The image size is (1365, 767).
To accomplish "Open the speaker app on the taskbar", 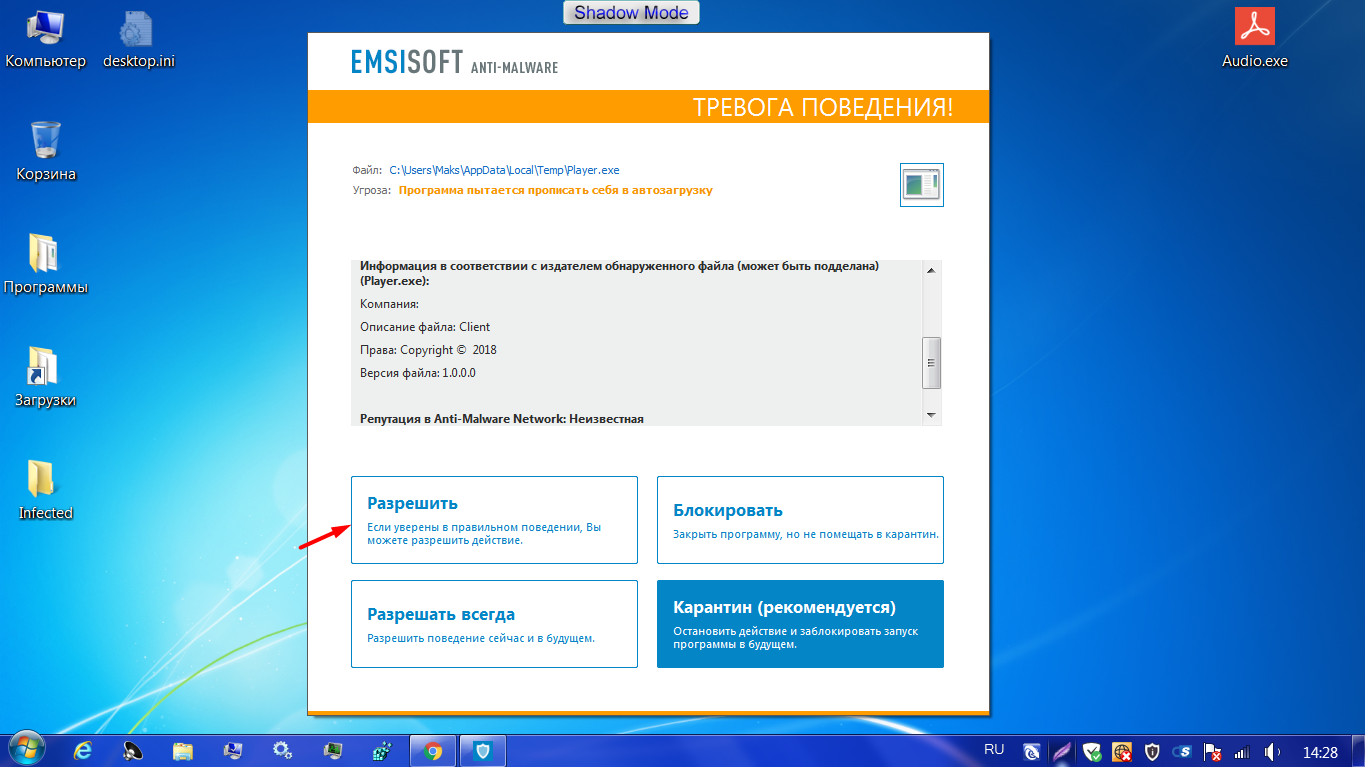I will pos(133,750).
